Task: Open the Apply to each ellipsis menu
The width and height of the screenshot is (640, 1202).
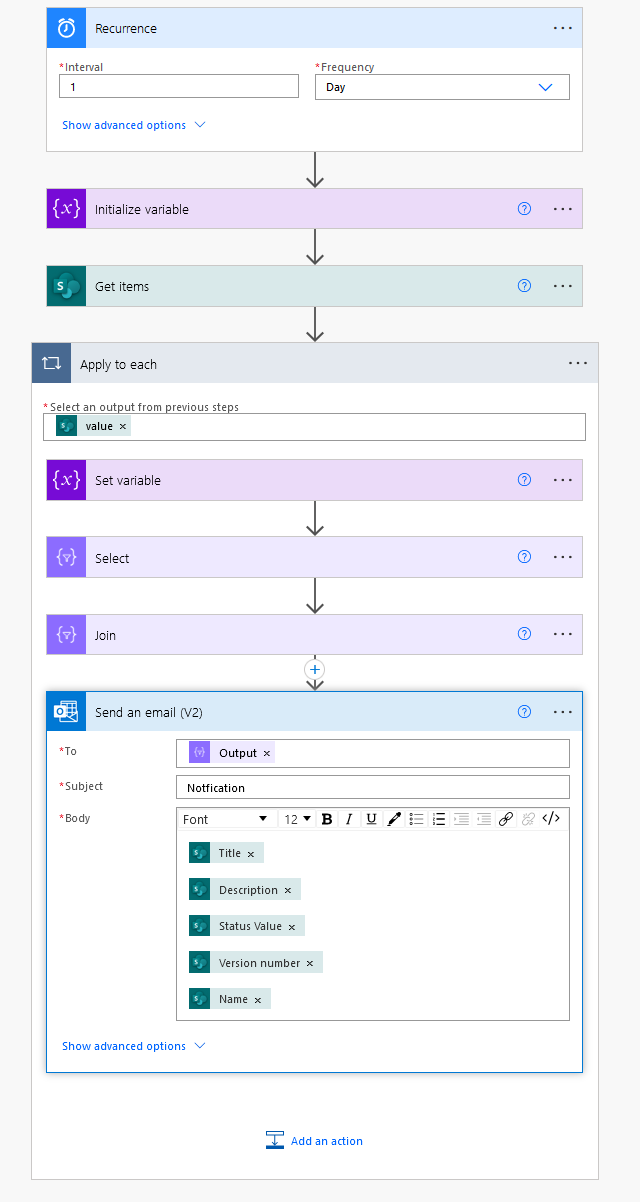Action: 578,364
